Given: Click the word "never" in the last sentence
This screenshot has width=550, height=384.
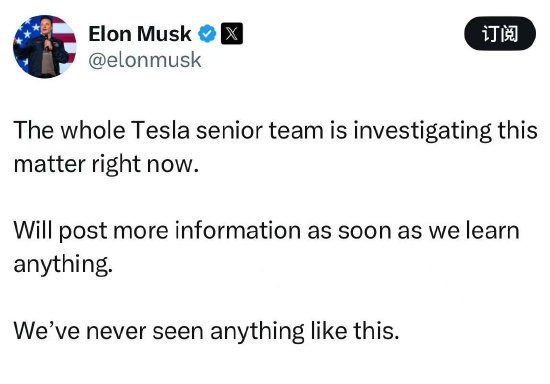Looking at the screenshot, I should click(116, 332).
